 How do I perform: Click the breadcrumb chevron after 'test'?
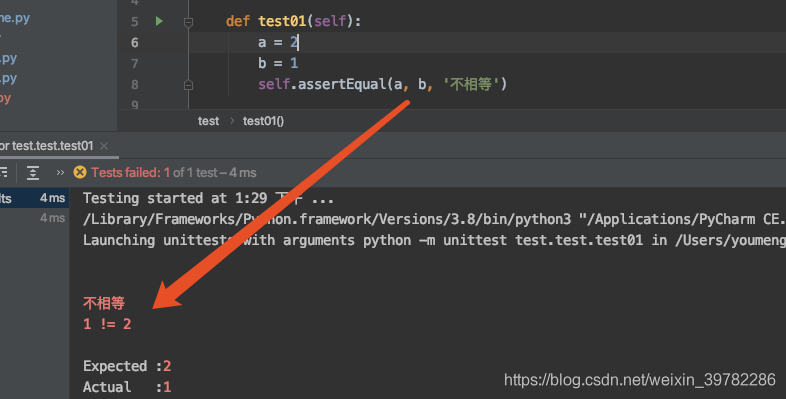pyautogui.click(x=232, y=121)
